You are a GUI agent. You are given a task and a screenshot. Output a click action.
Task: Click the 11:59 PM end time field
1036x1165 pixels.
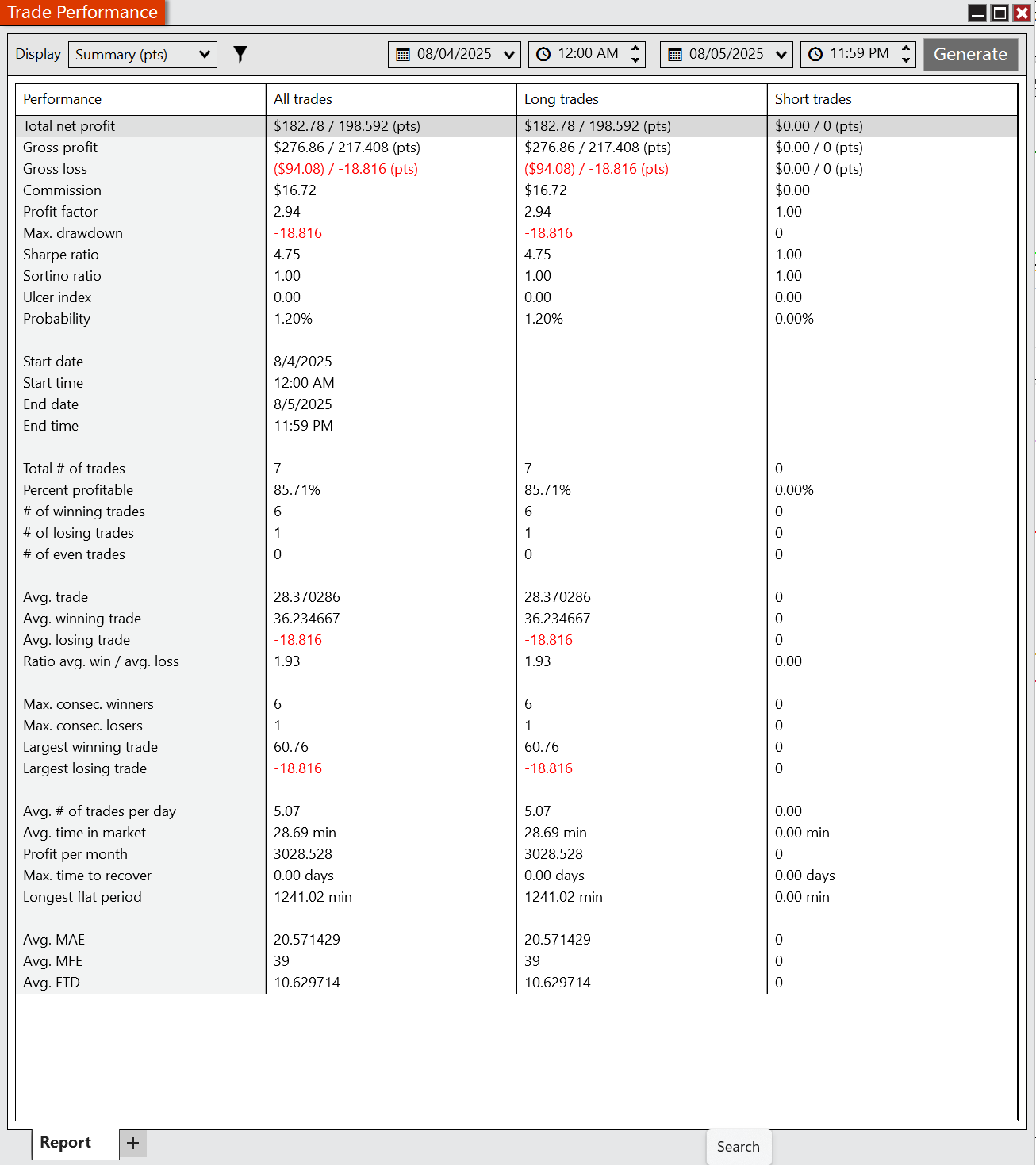(x=859, y=53)
